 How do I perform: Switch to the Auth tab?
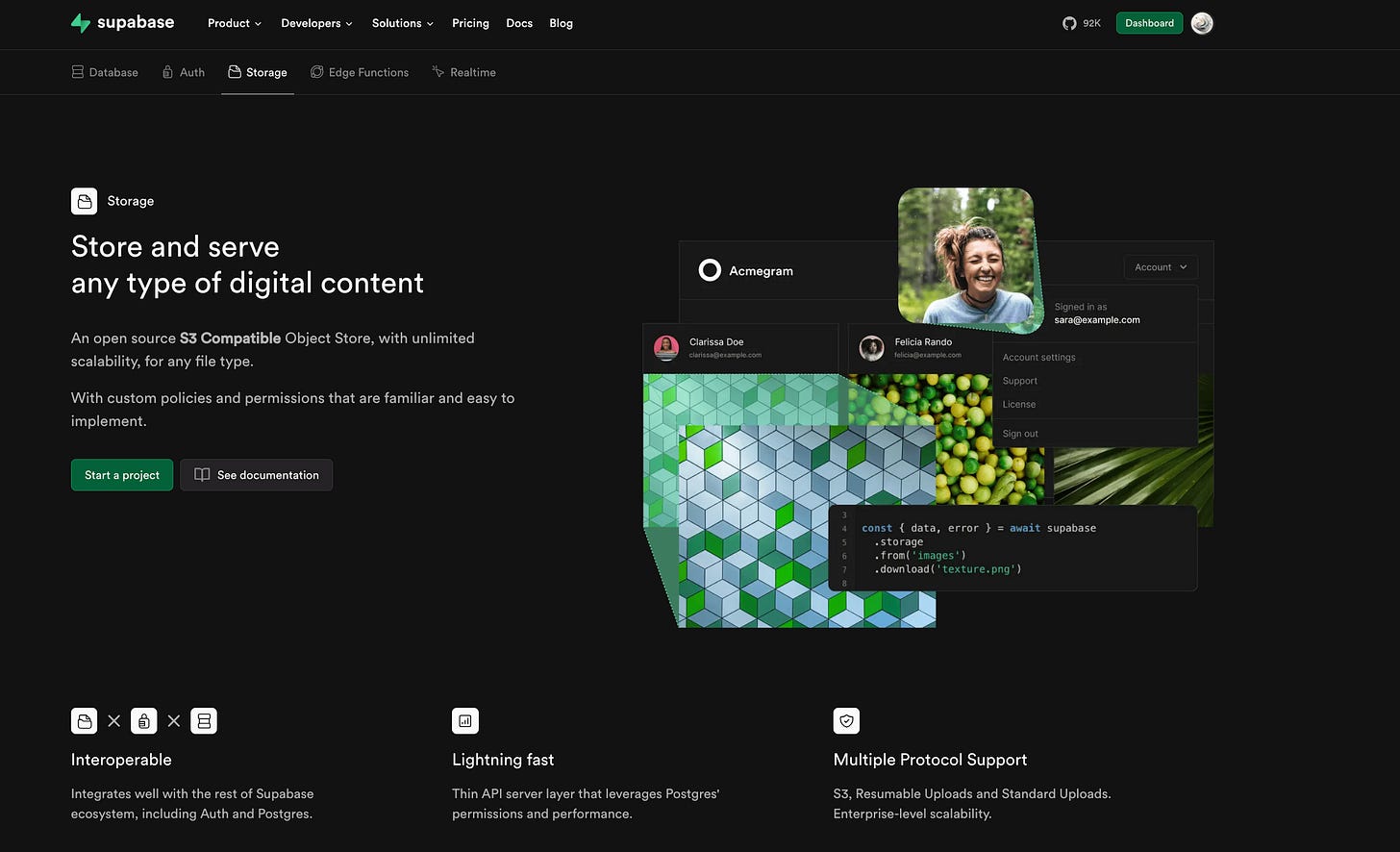(183, 72)
